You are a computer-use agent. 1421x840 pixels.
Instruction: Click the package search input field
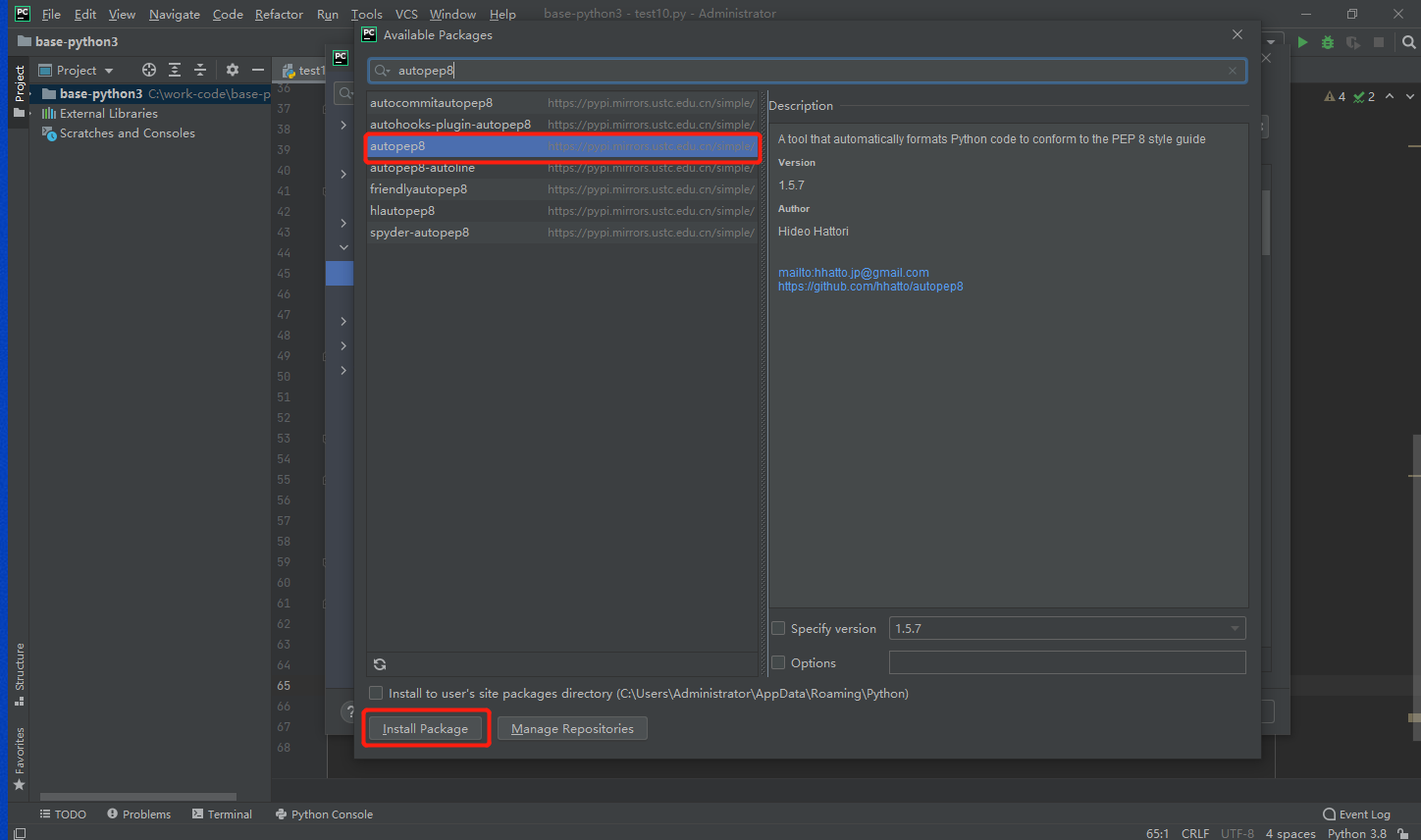tap(807, 71)
